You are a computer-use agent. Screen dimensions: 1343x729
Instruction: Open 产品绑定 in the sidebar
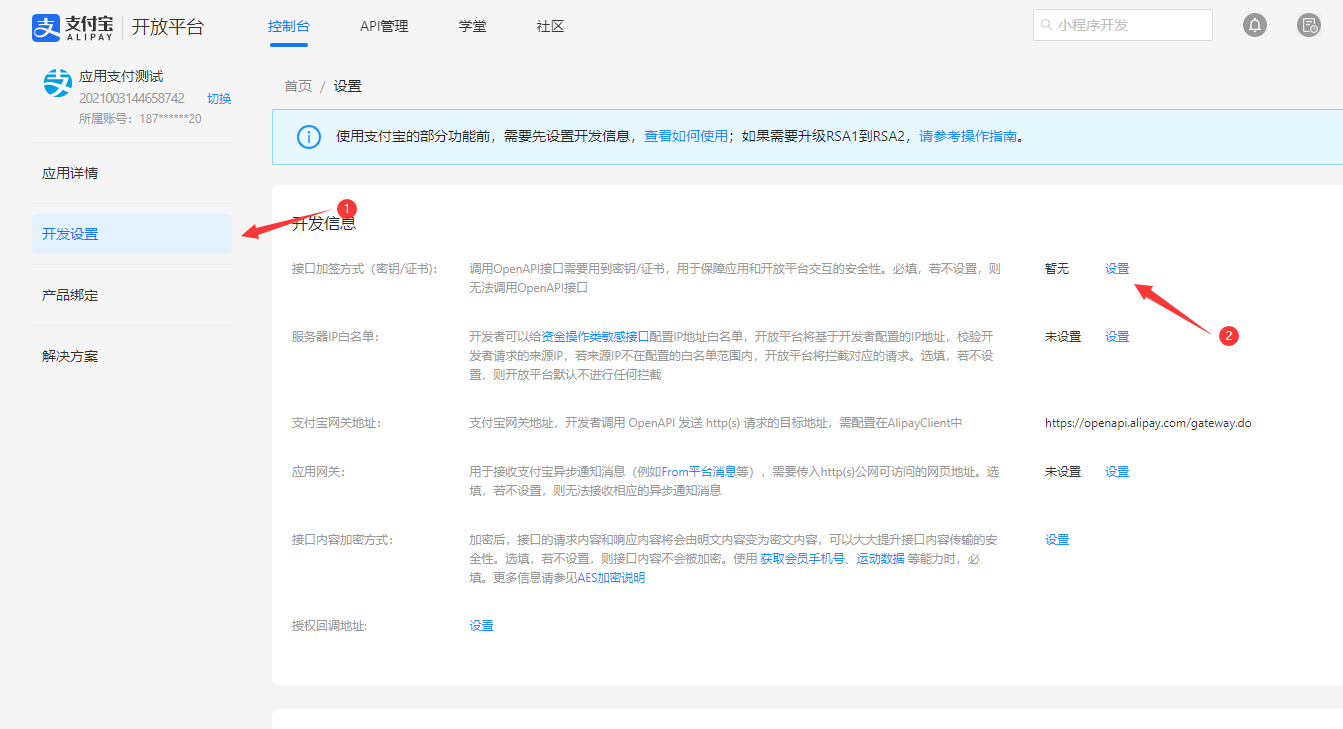(70, 295)
